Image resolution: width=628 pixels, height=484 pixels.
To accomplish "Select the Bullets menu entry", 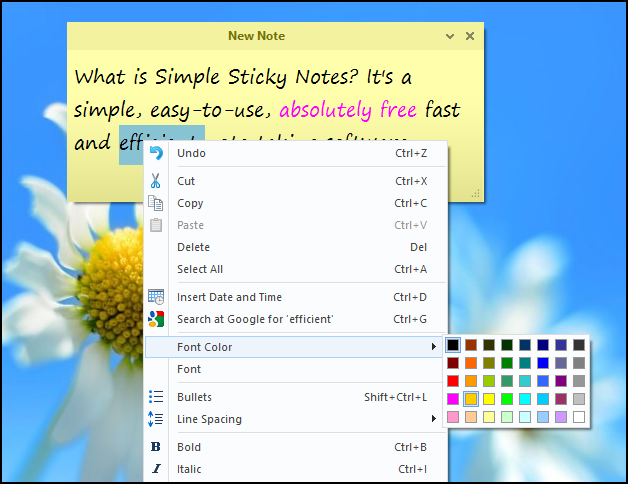I will [296, 397].
